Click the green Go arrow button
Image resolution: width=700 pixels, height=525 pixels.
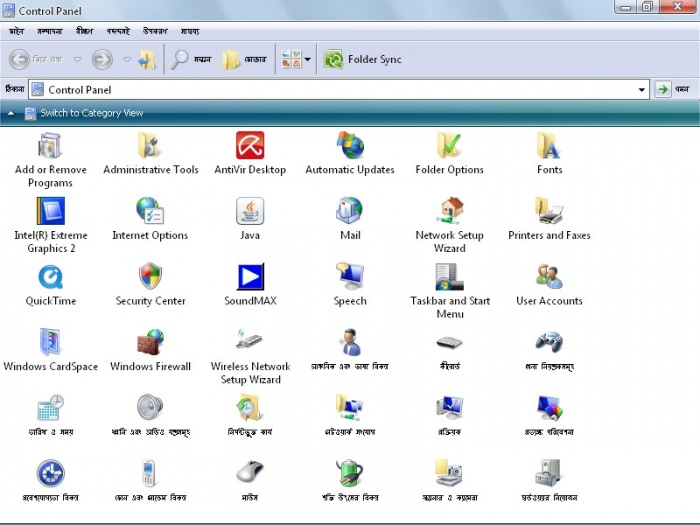tap(663, 89)
